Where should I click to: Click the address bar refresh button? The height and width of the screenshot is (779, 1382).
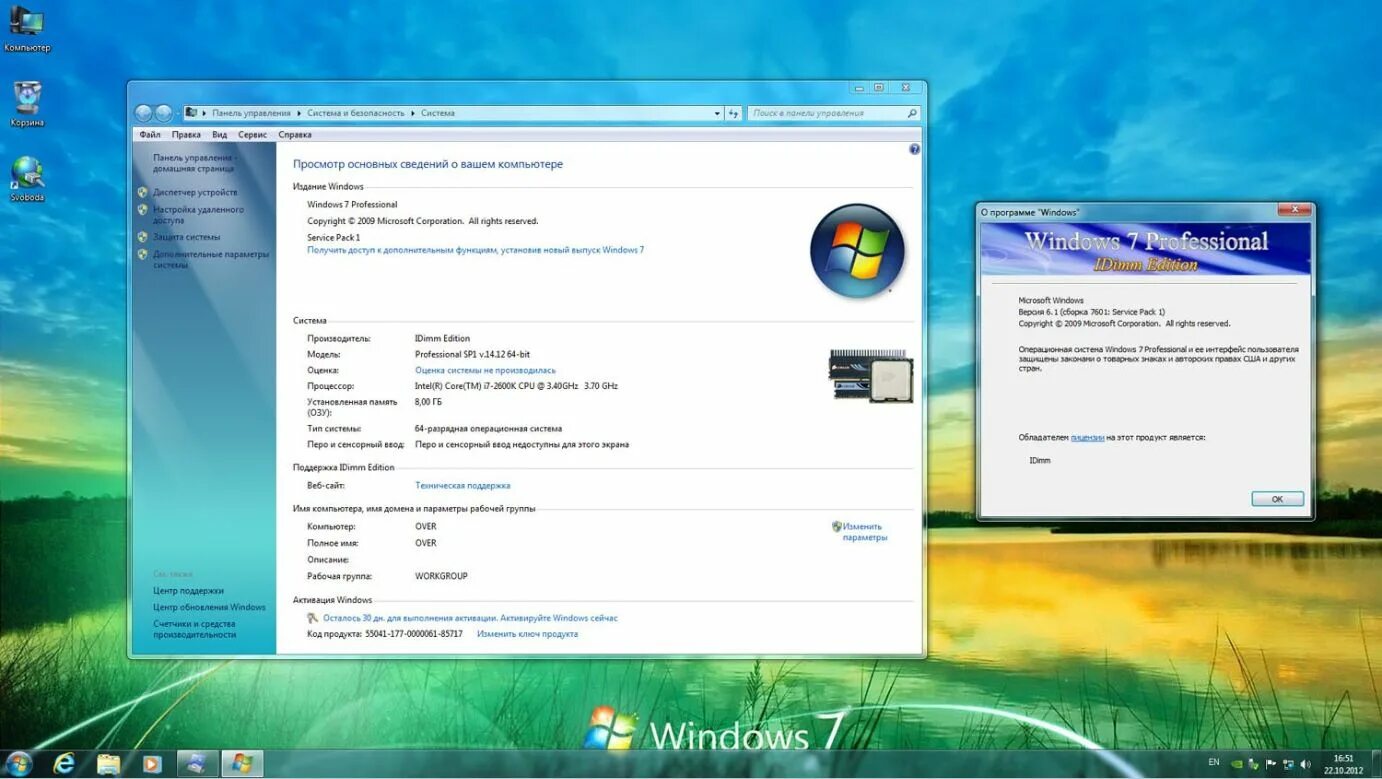(733, 113)
